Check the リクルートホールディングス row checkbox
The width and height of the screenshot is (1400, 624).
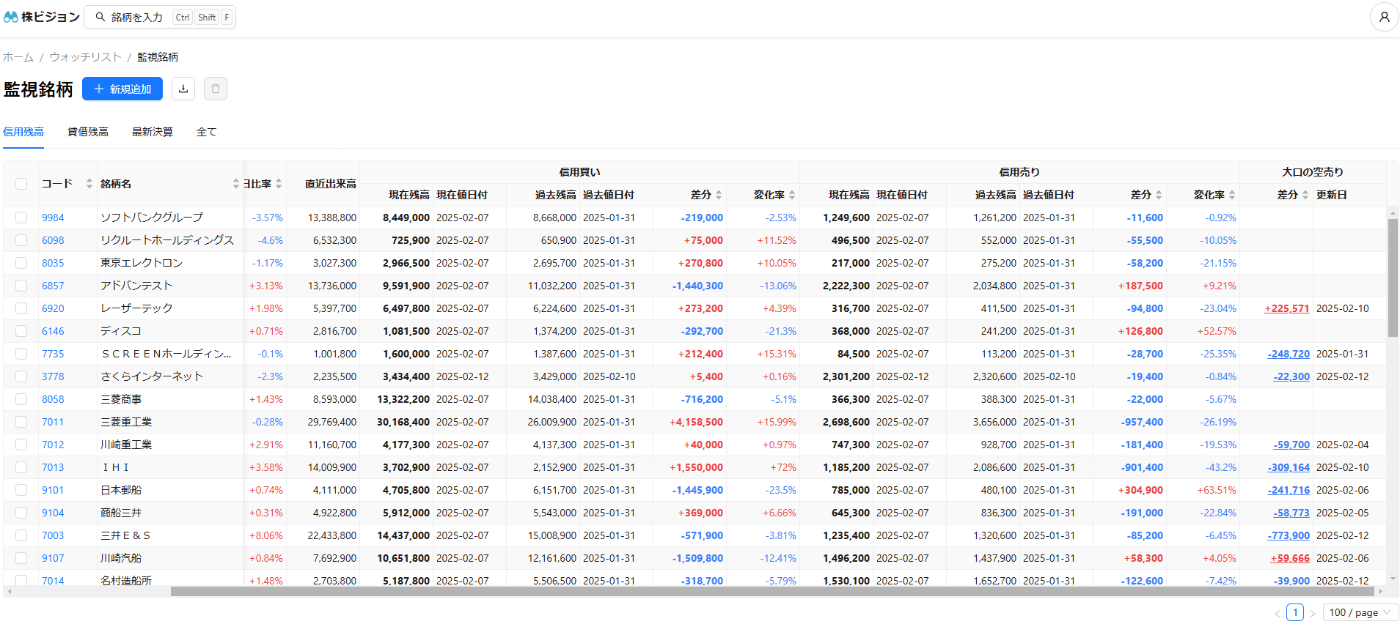click(21, 240)
